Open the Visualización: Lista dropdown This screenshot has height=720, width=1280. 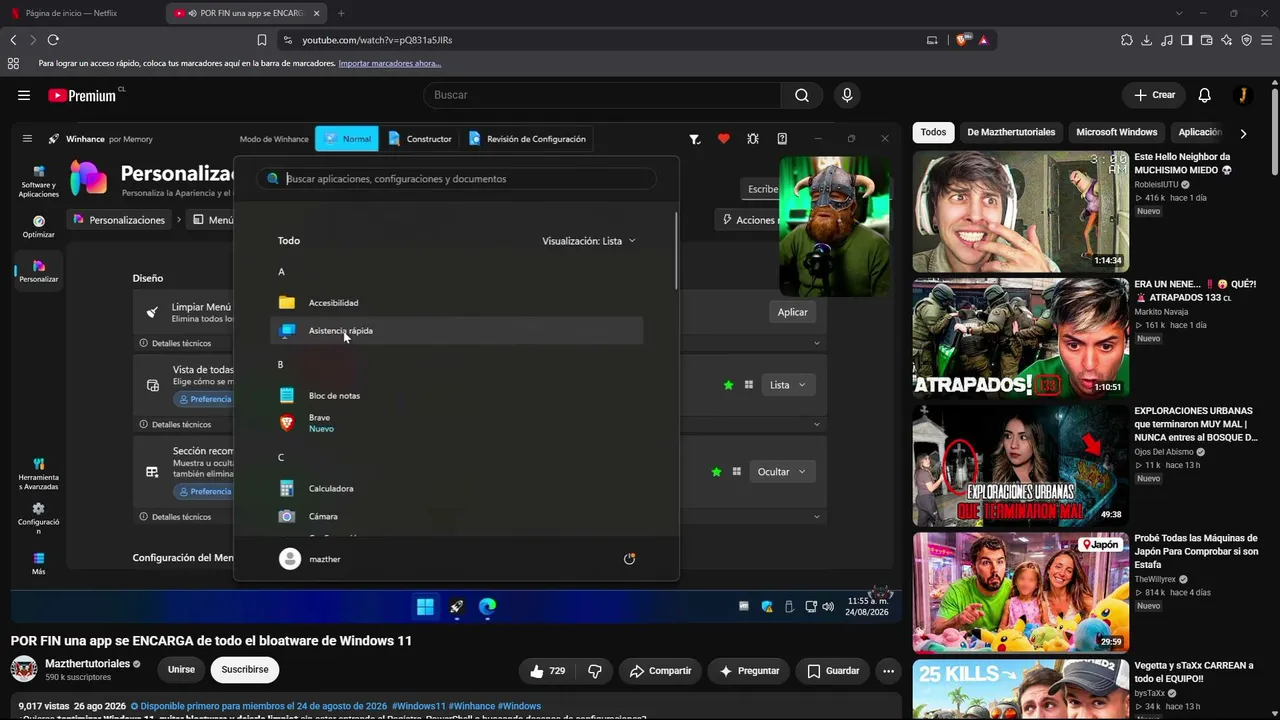tap(589, 241)
